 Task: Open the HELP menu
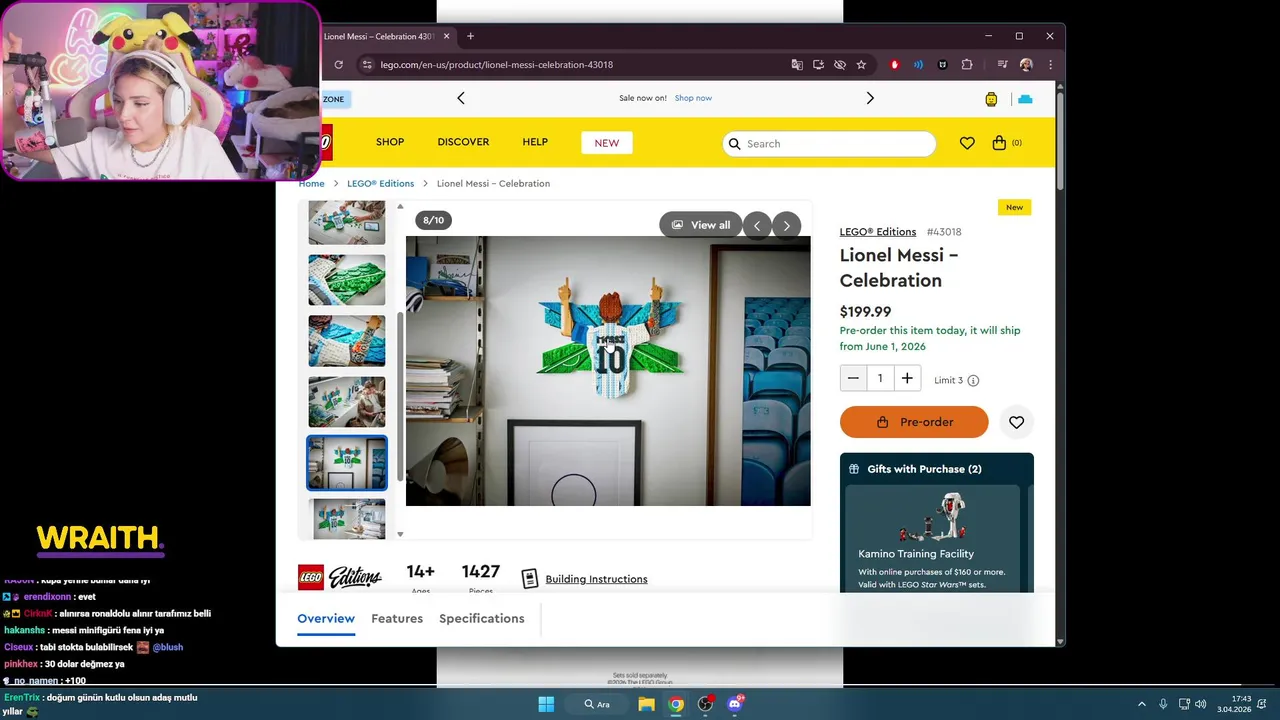coord(535,142)
